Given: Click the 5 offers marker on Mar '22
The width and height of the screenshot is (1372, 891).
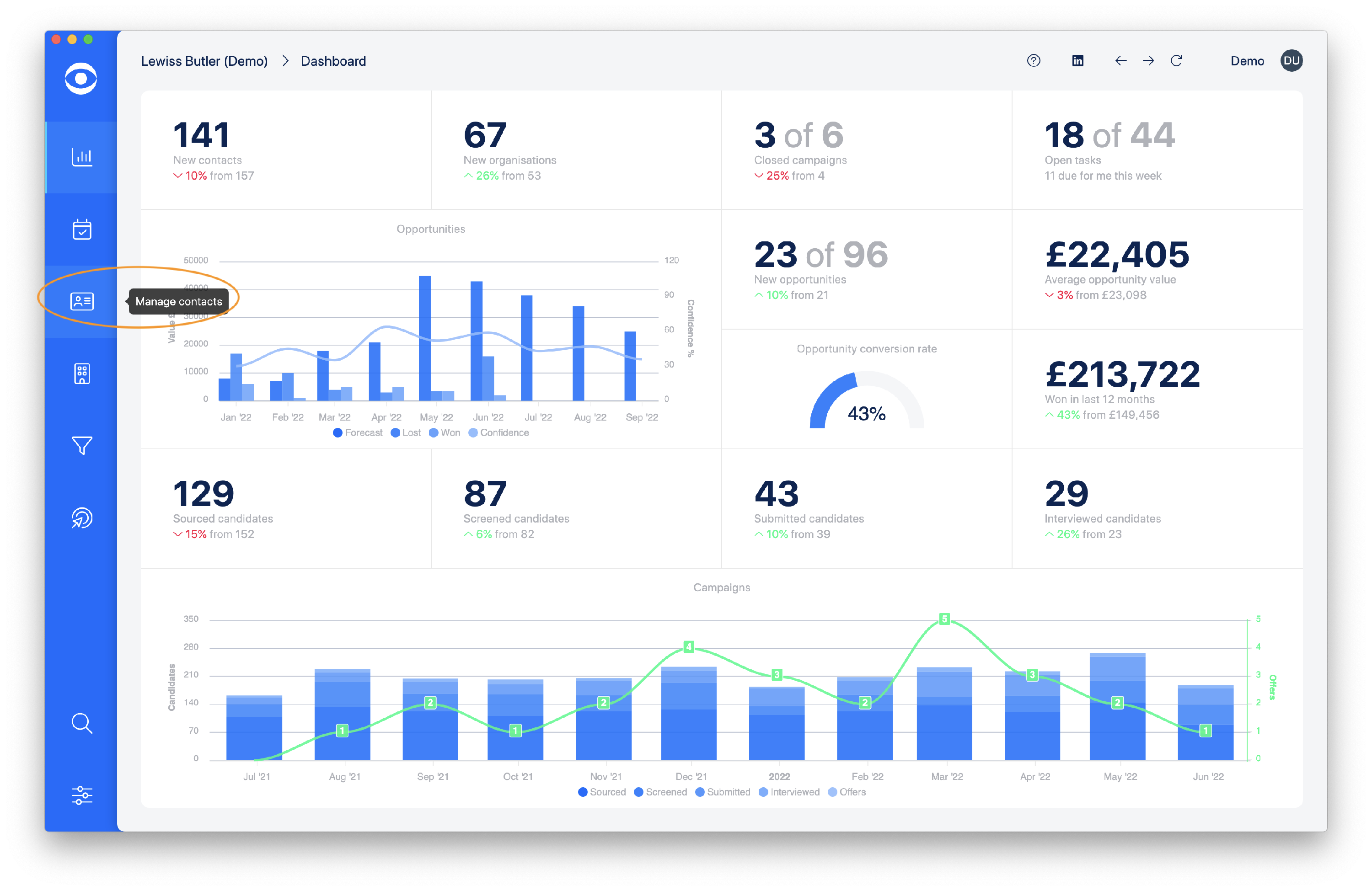Looking at the screenshot, I should 943,619.
